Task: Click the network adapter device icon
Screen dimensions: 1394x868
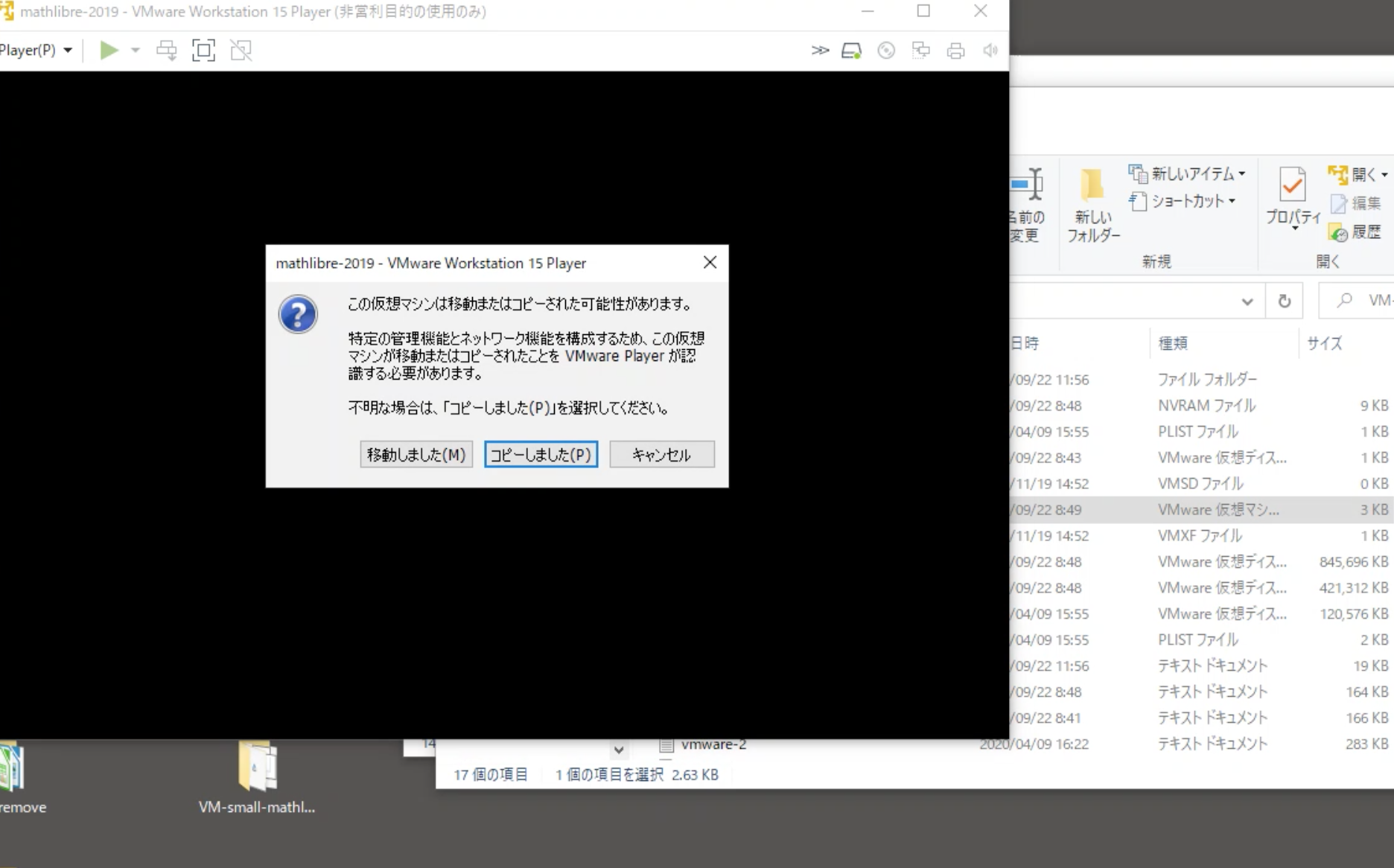Action: point(920,50)
